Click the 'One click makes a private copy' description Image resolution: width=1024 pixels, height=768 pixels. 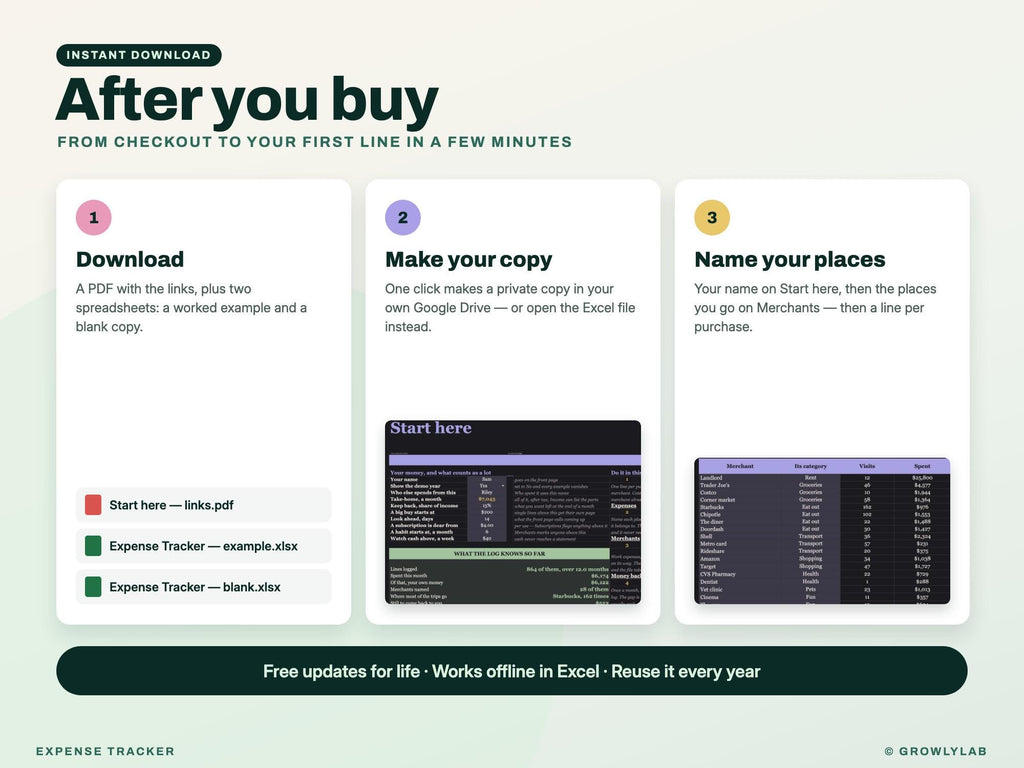510,308
